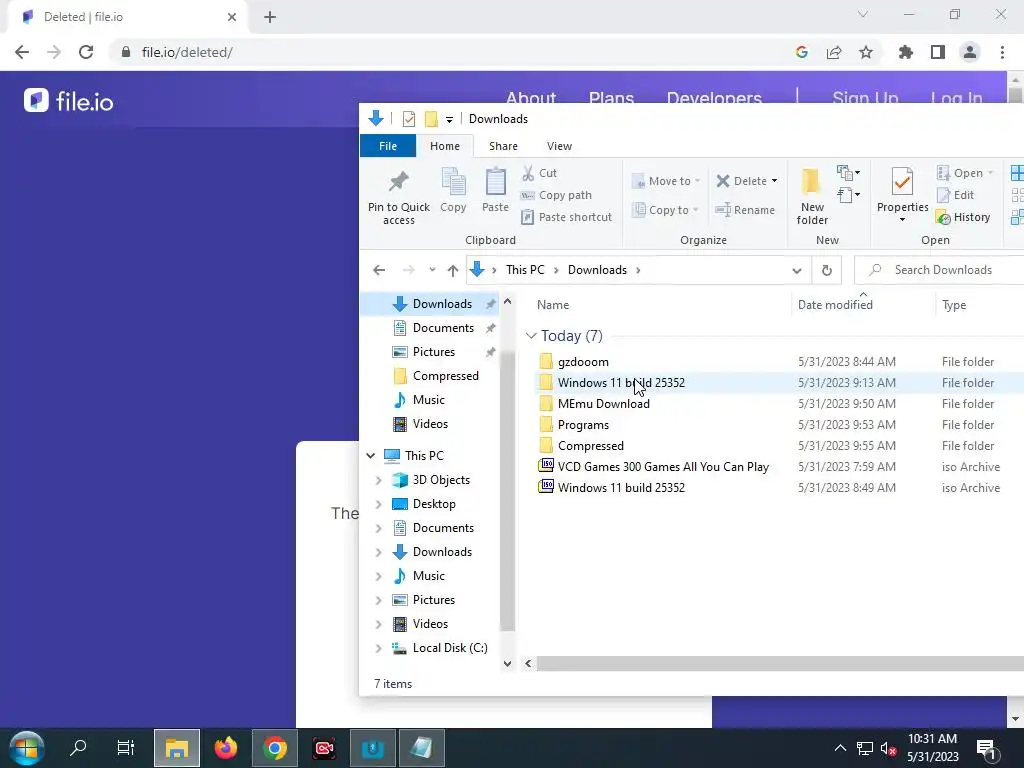Open Delete dropdown arrow
The image size is (1024, 768).
775,181
